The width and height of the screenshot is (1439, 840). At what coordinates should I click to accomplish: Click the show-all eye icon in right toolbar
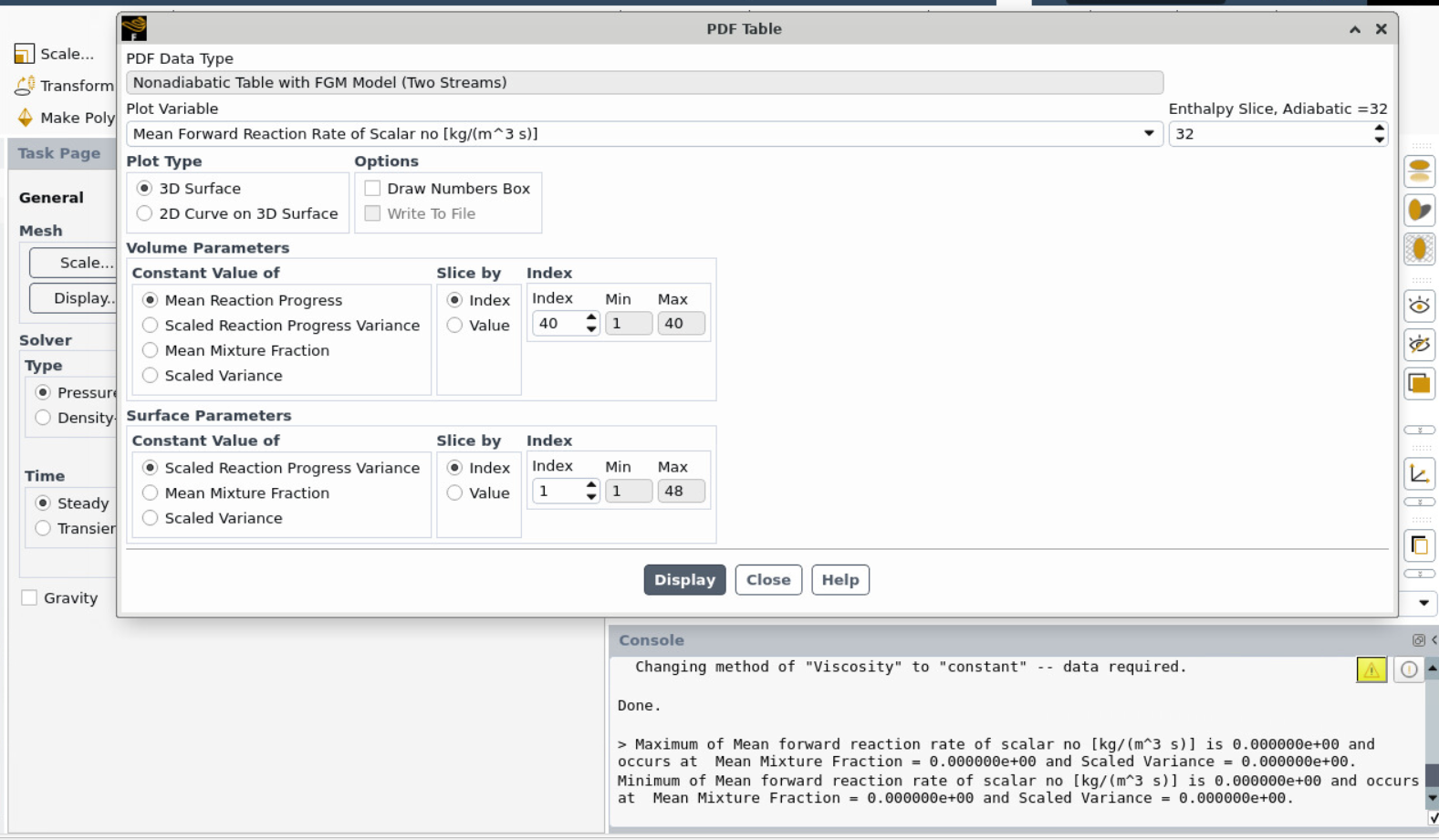click(1419, 306)
